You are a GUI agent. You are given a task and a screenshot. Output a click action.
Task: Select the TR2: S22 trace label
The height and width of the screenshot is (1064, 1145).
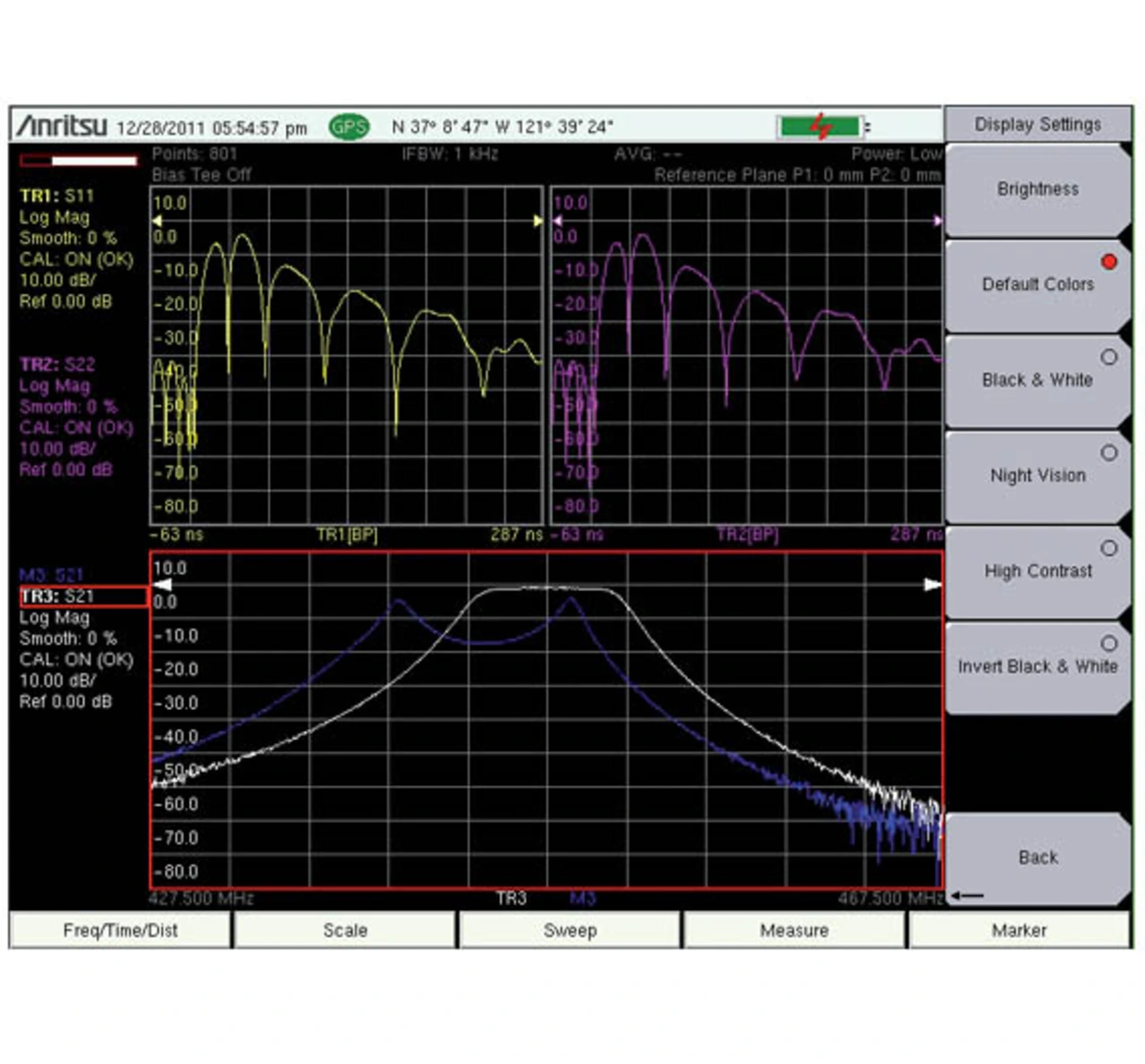click(56, 365)
